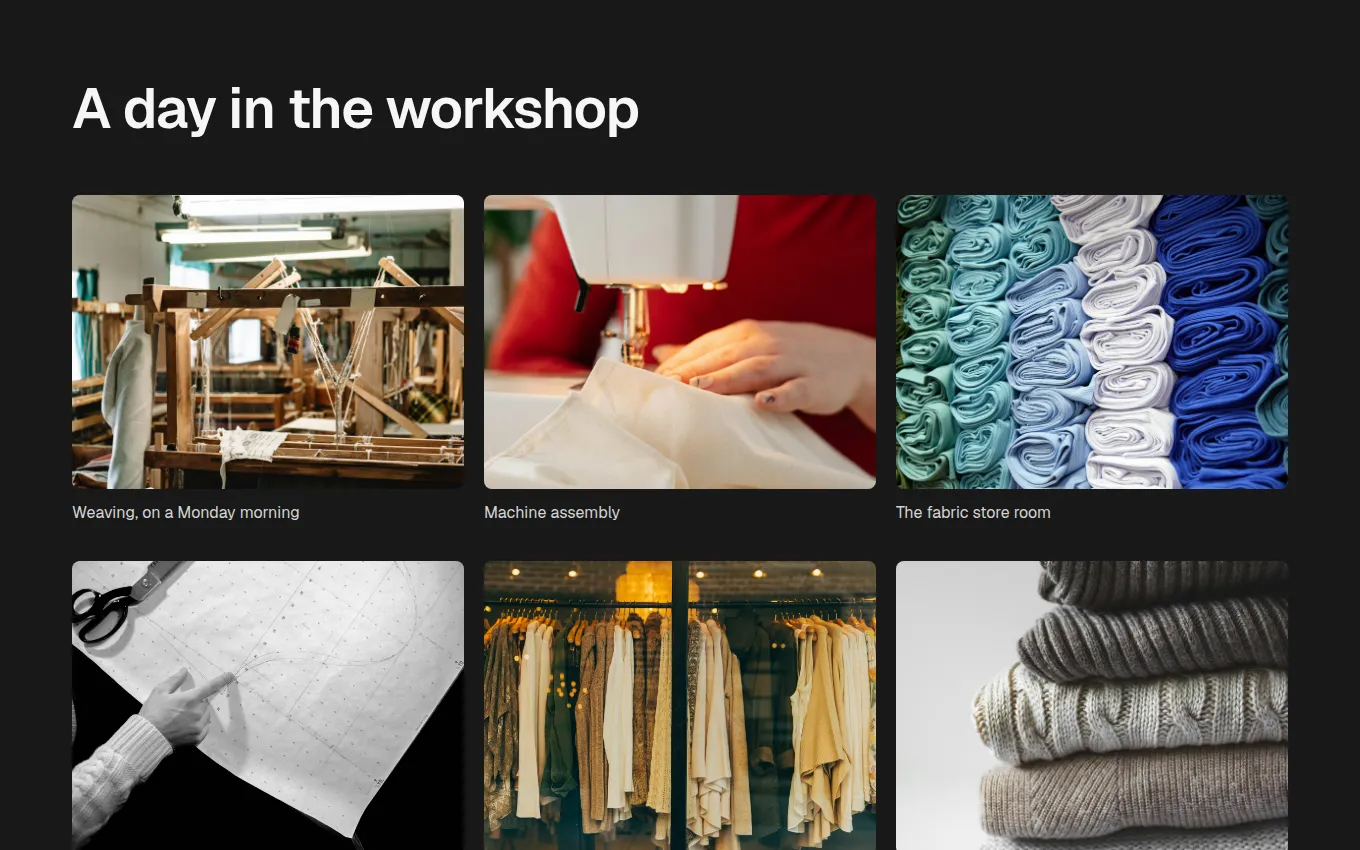Select the caption 'The fabric store room'
Screen dimensions: 1360x850
tap(973, 513)
